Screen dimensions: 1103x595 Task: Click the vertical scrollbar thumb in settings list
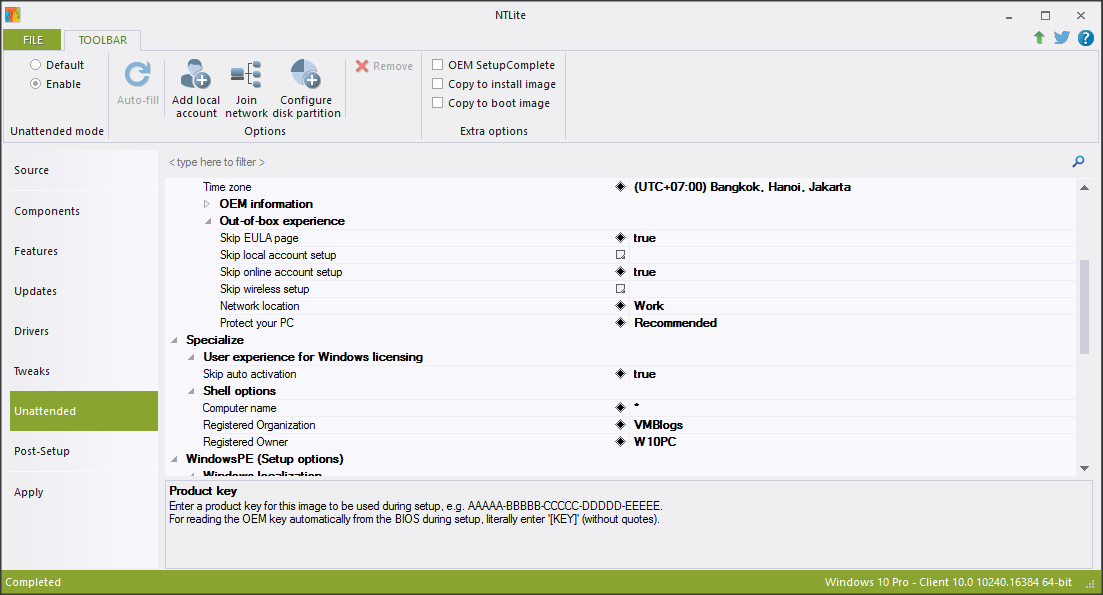tap(1084, 305)
